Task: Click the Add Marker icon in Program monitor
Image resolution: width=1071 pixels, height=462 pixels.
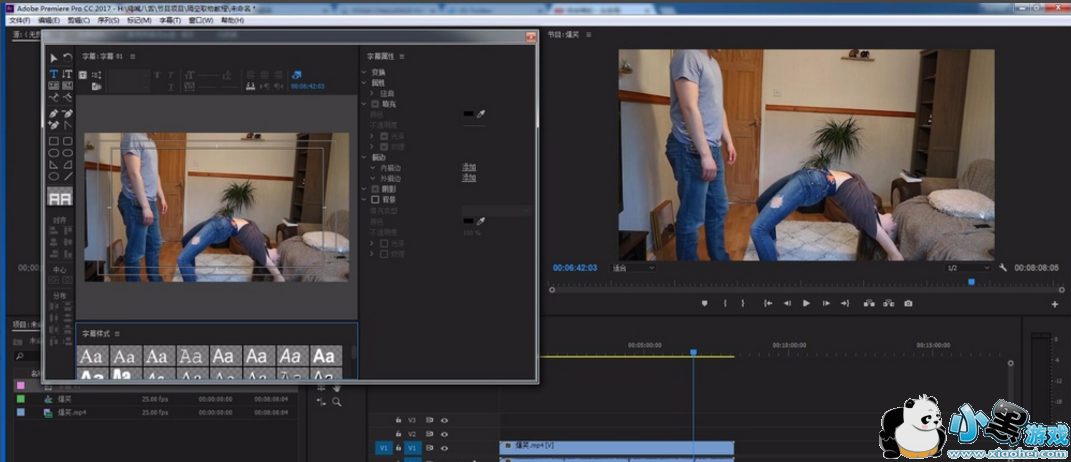Action: click(x=704, y=303)
